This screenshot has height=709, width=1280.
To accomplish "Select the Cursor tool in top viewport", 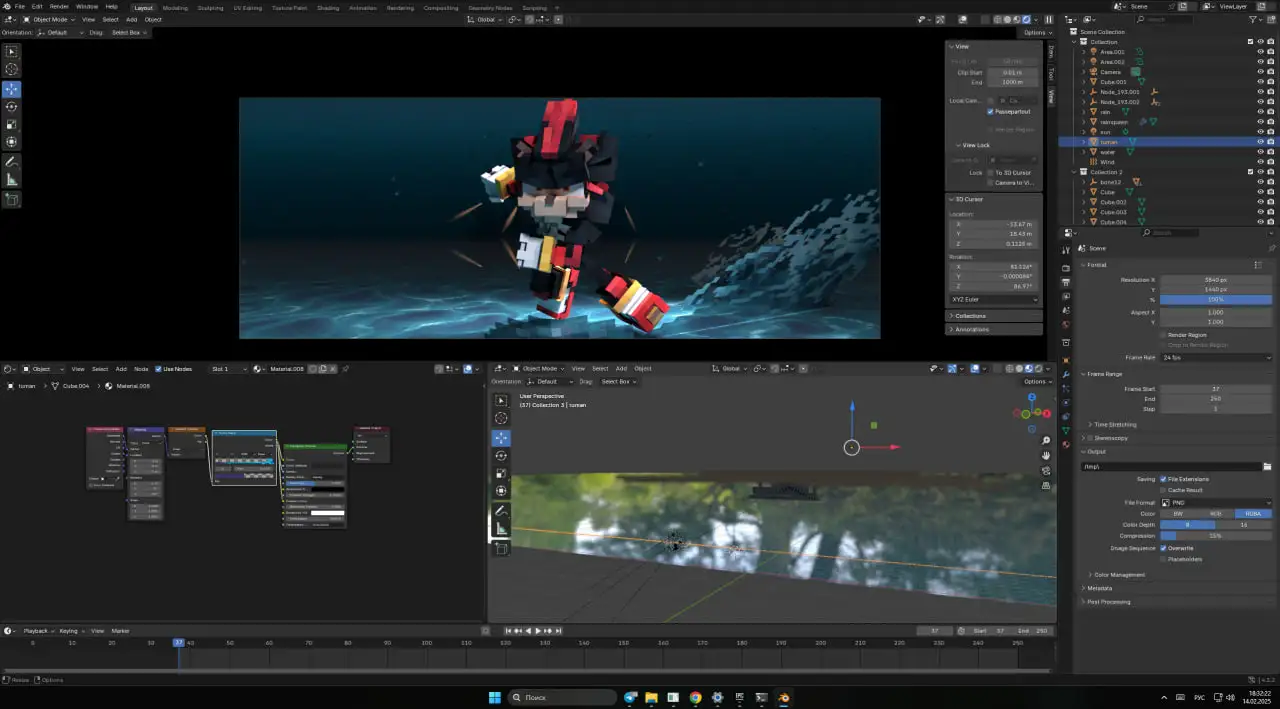I will 12,69.
